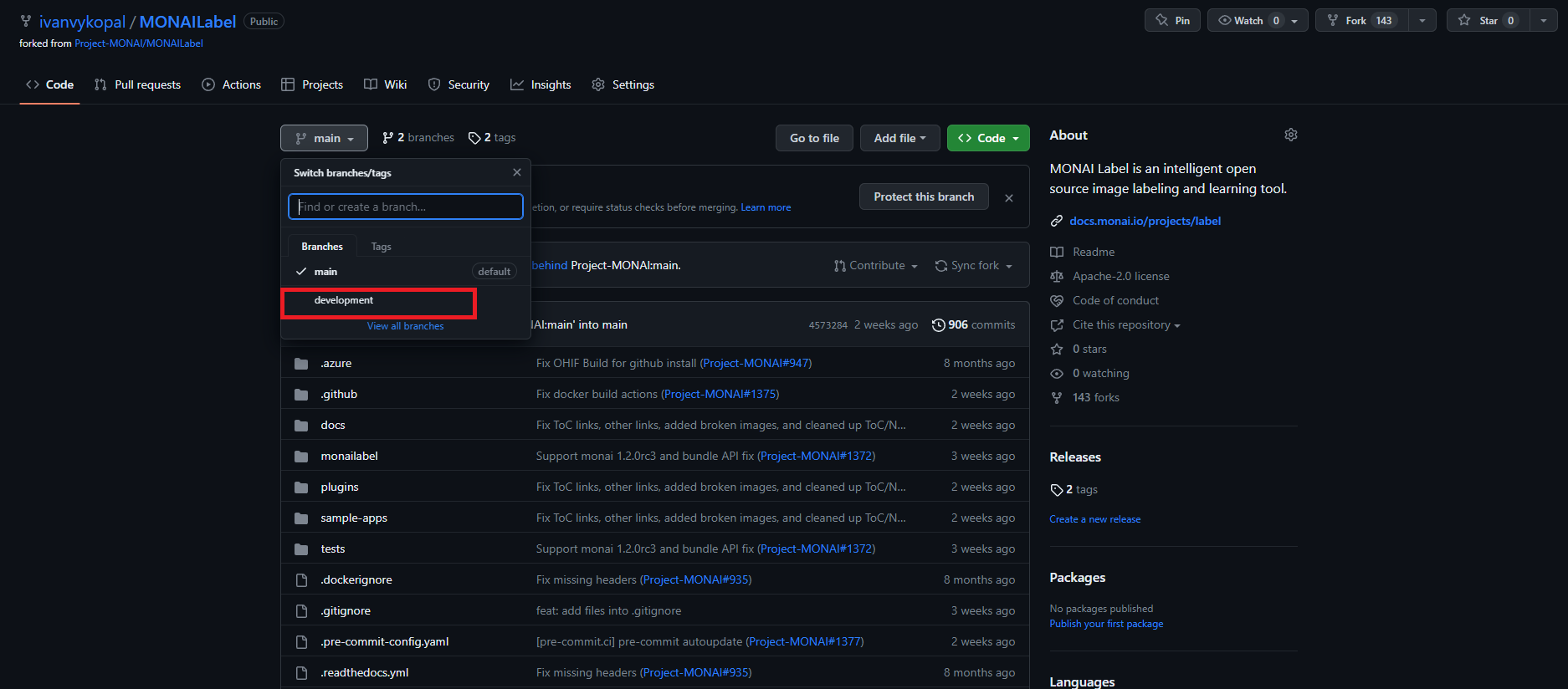Click the fork icon next to 143 forks
This screenshot has width=1568, height=689.
coord(1057,397)
